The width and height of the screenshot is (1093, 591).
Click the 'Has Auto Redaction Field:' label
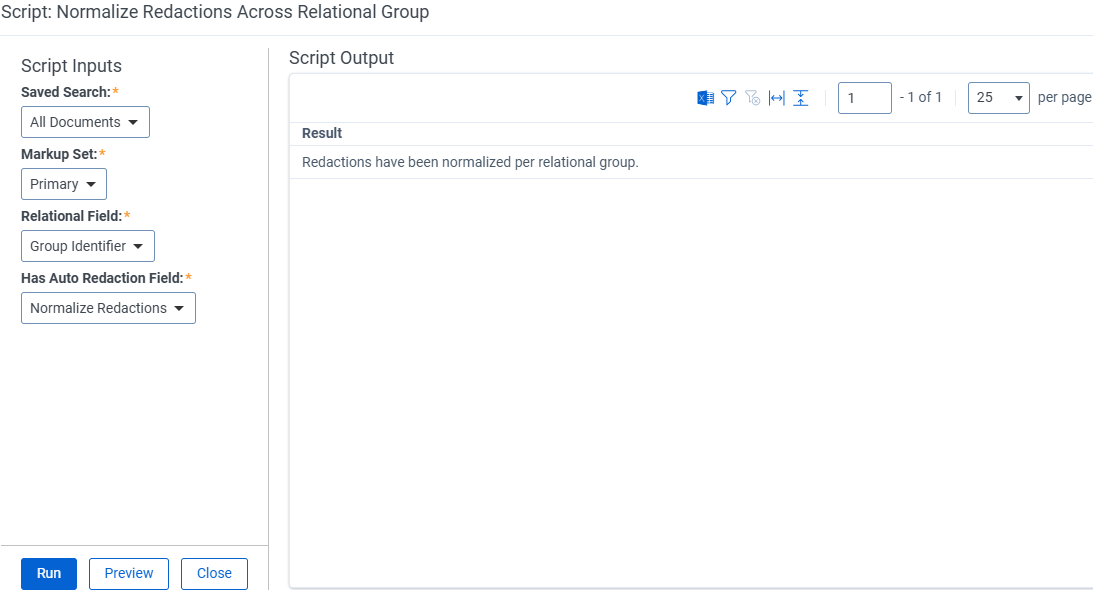point(102,278)
